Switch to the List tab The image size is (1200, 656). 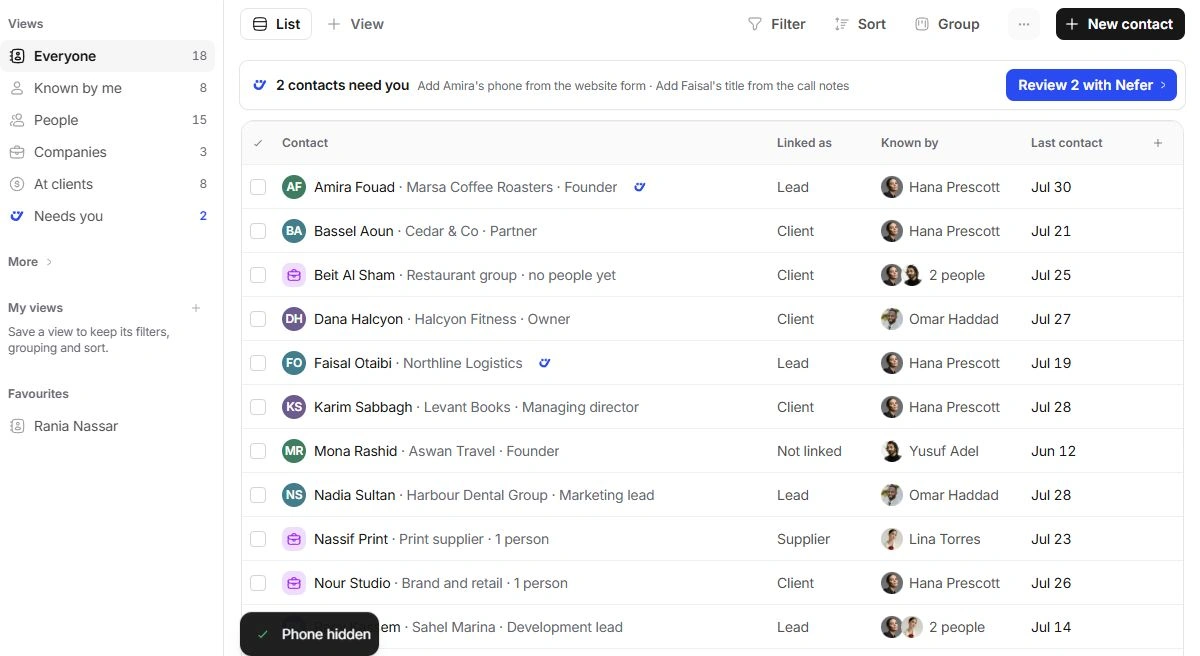point(276,24)
